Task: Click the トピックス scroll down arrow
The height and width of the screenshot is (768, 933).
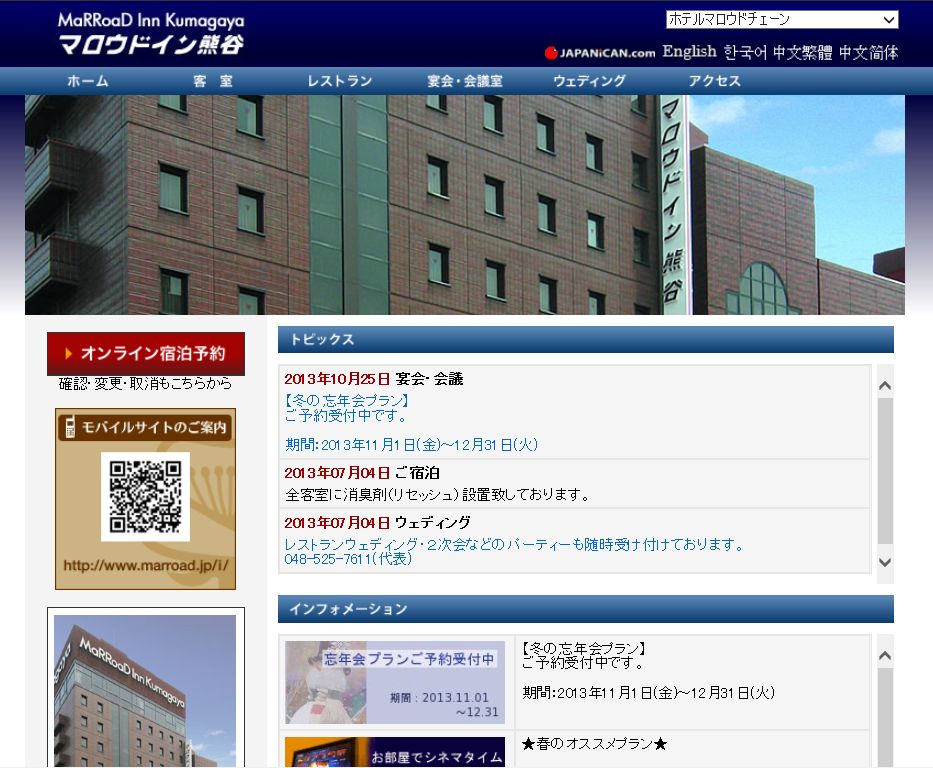Action: pos(885,562)
